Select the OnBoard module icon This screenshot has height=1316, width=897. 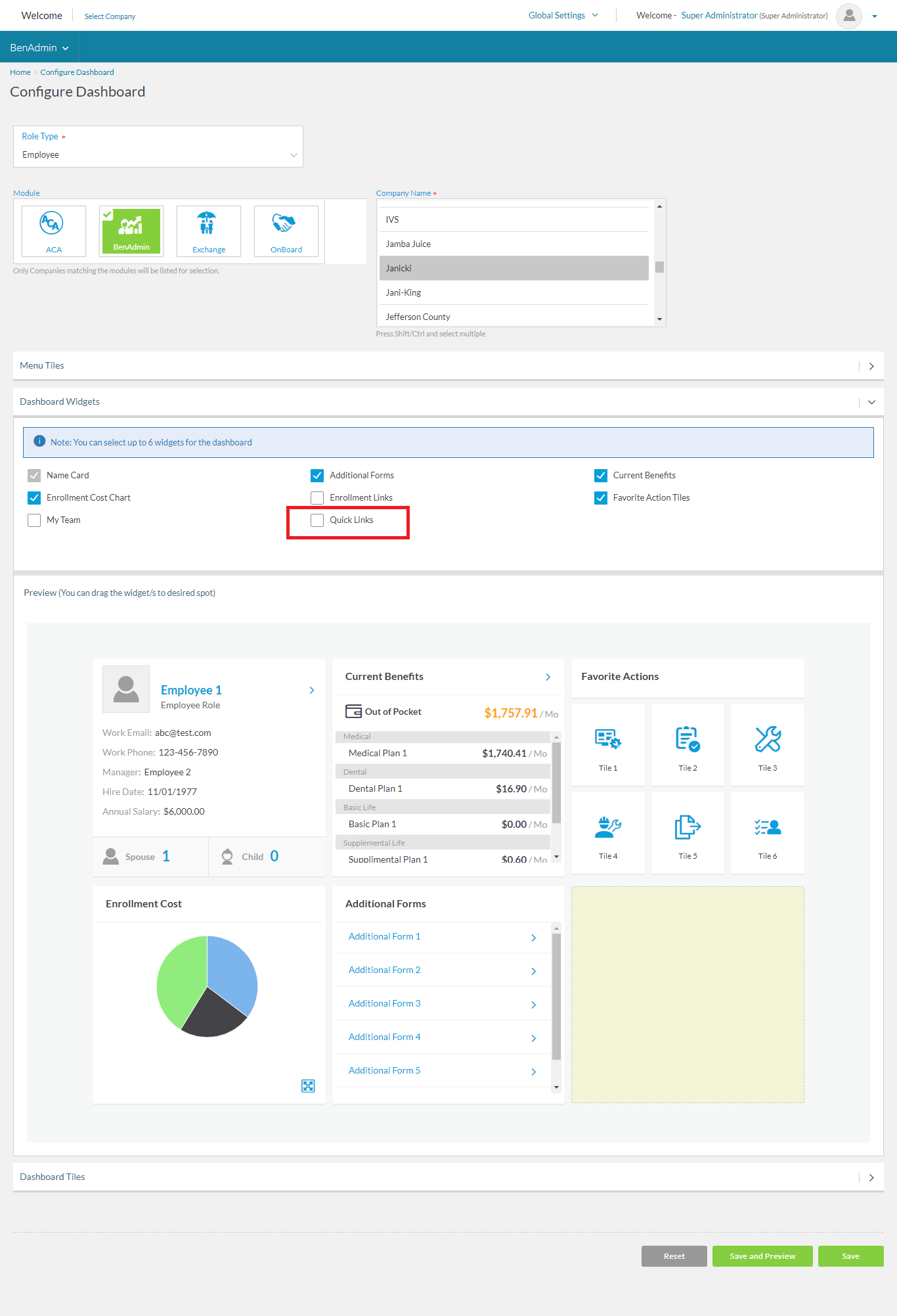point(285,225)
